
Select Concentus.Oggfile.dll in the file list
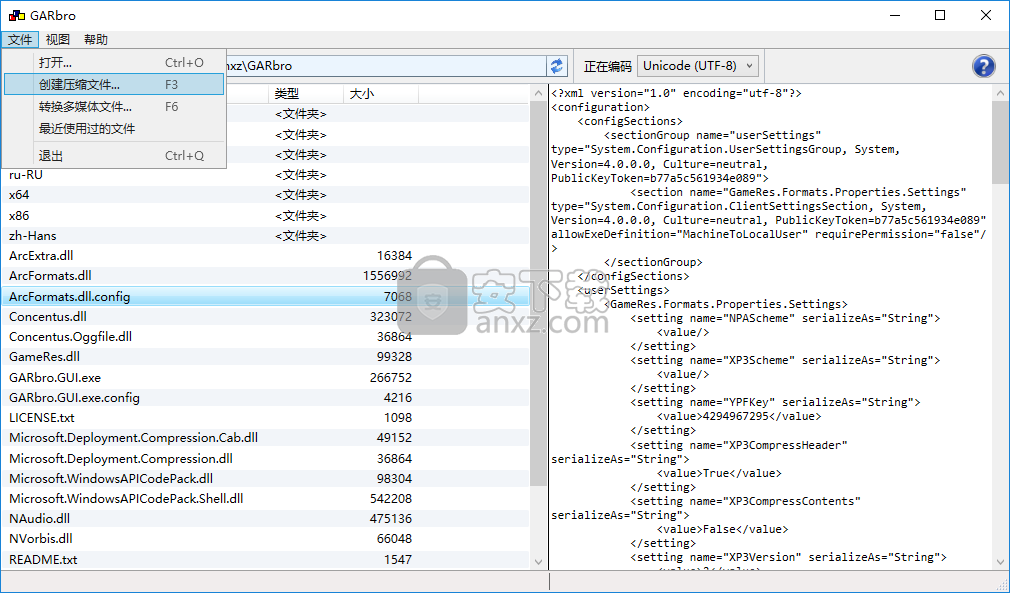pos(265,336)
